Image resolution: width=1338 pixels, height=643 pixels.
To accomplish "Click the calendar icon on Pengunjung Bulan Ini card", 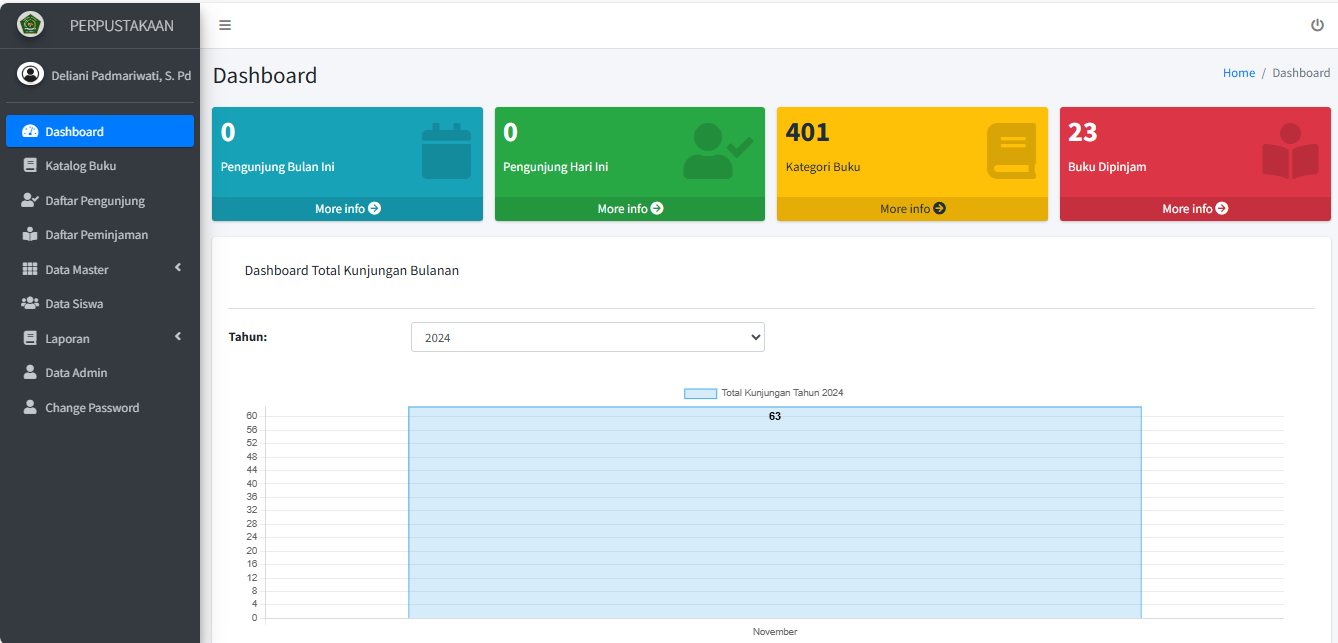I will click(446, 151).
